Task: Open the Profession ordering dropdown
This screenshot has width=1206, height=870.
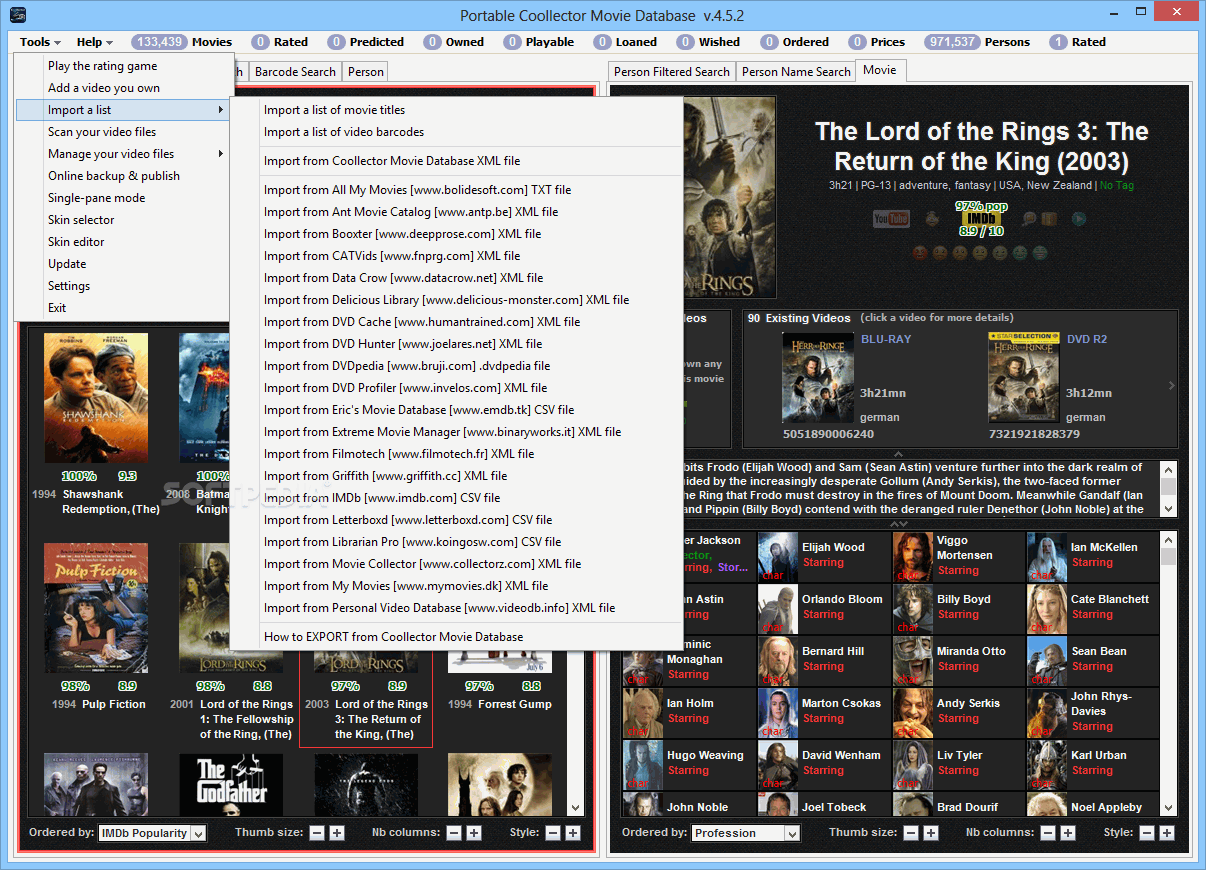Action: (746, 833)
